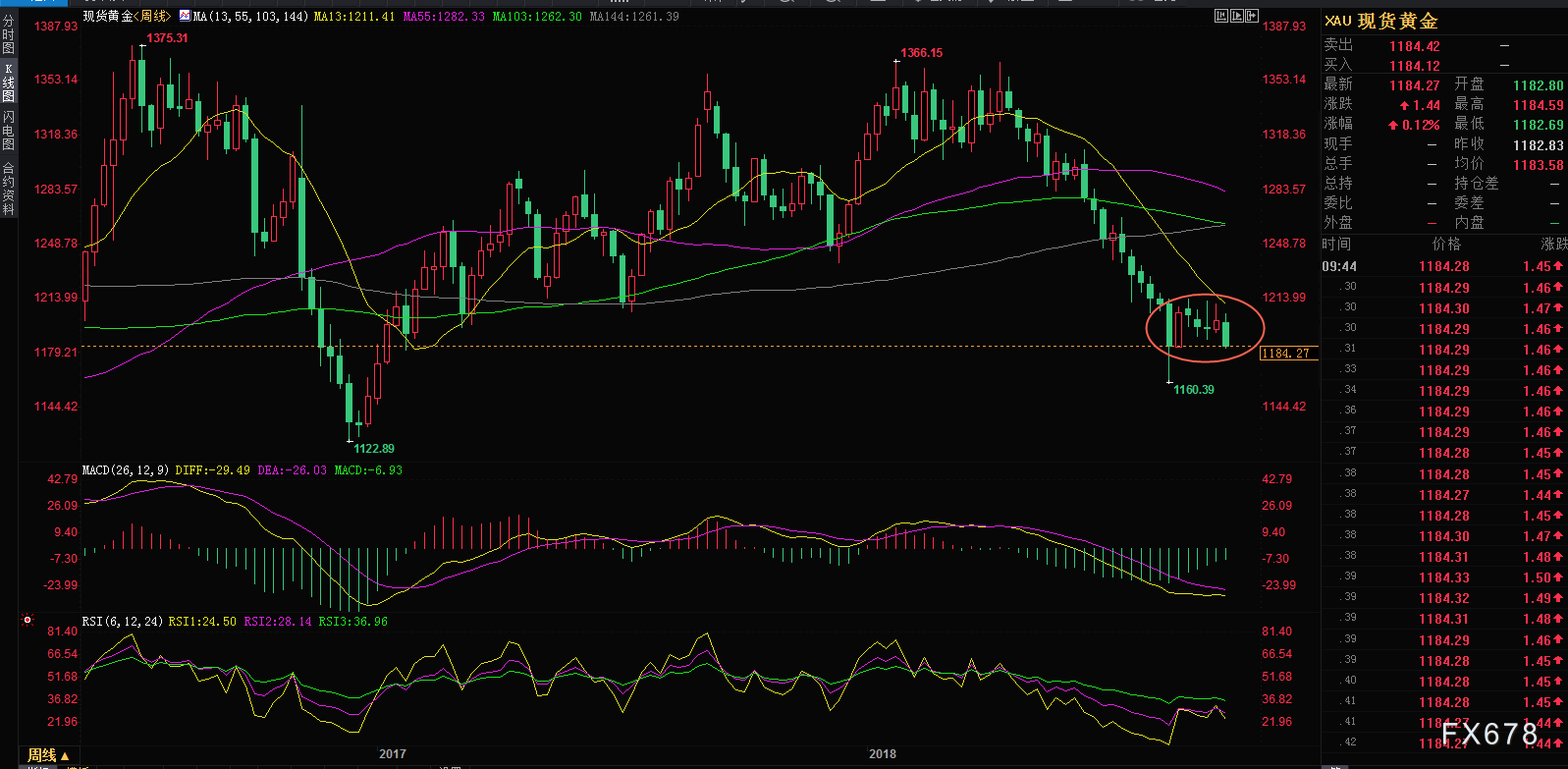Click the MA55:1282.33 magenta legend value

click(x=444, y=17)
